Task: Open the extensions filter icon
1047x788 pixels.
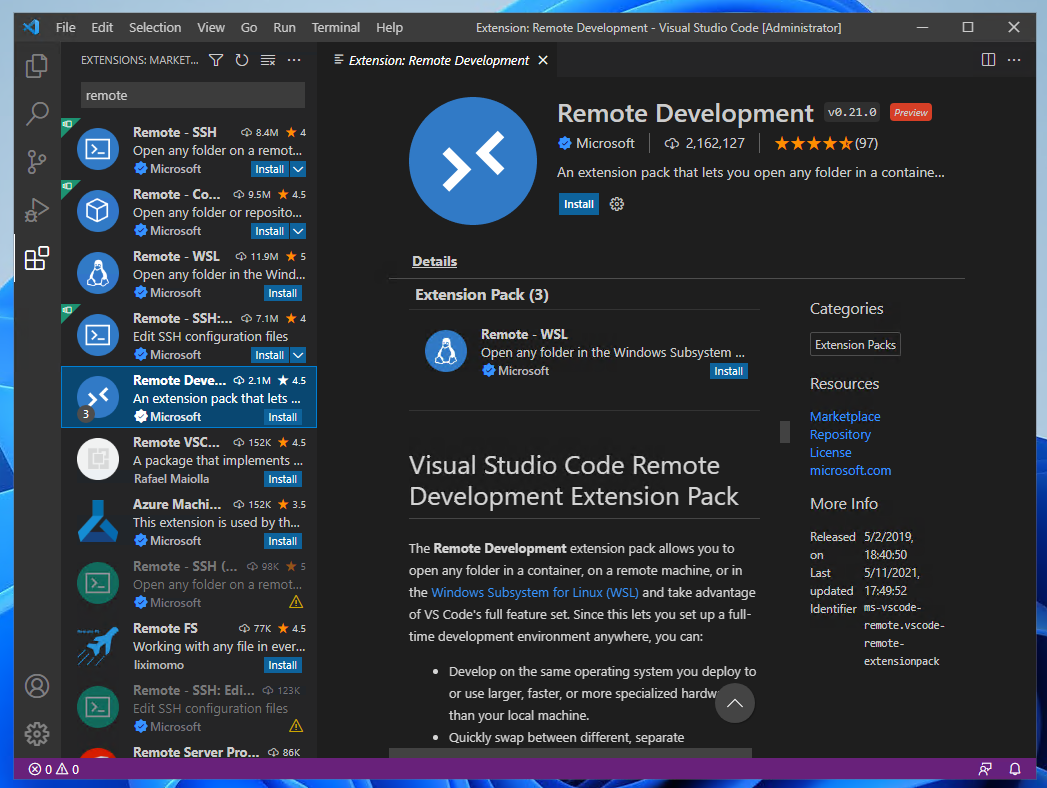Action: click(215, 60)
